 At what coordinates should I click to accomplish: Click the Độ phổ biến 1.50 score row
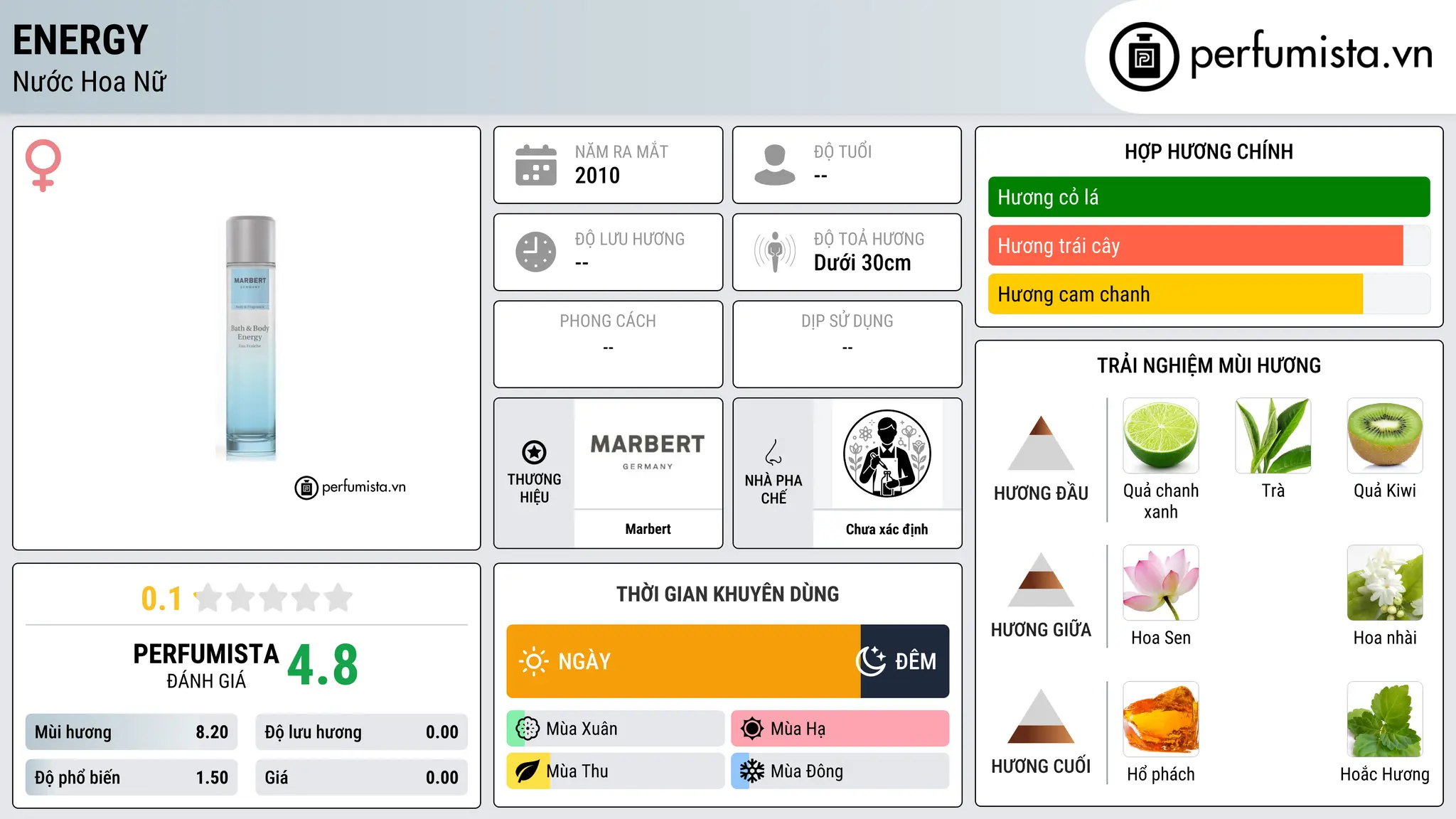click(132, 778)
